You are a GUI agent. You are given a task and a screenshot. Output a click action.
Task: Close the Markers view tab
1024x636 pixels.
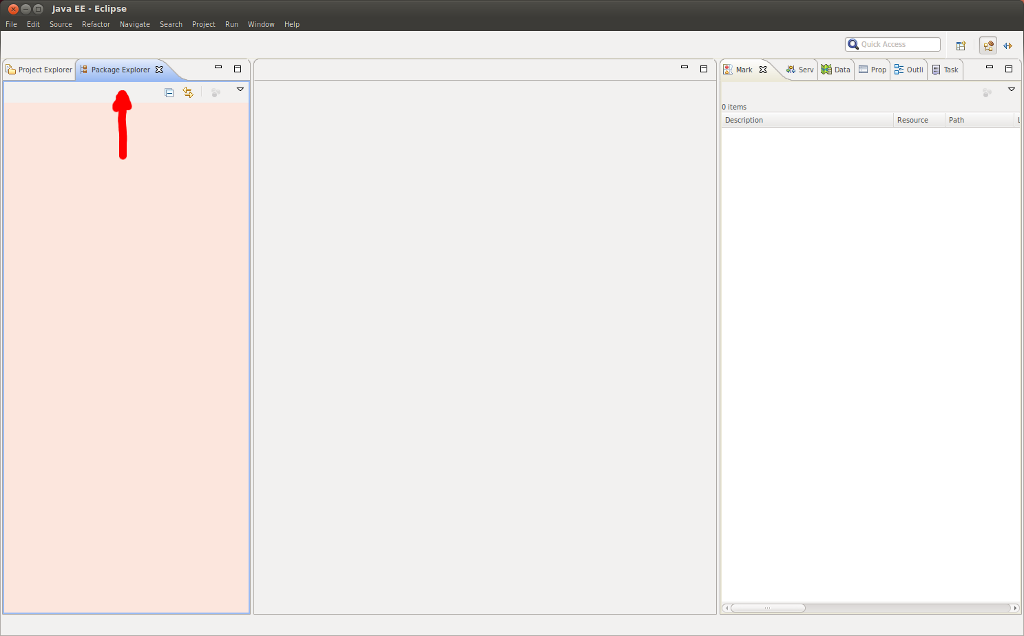762,70
